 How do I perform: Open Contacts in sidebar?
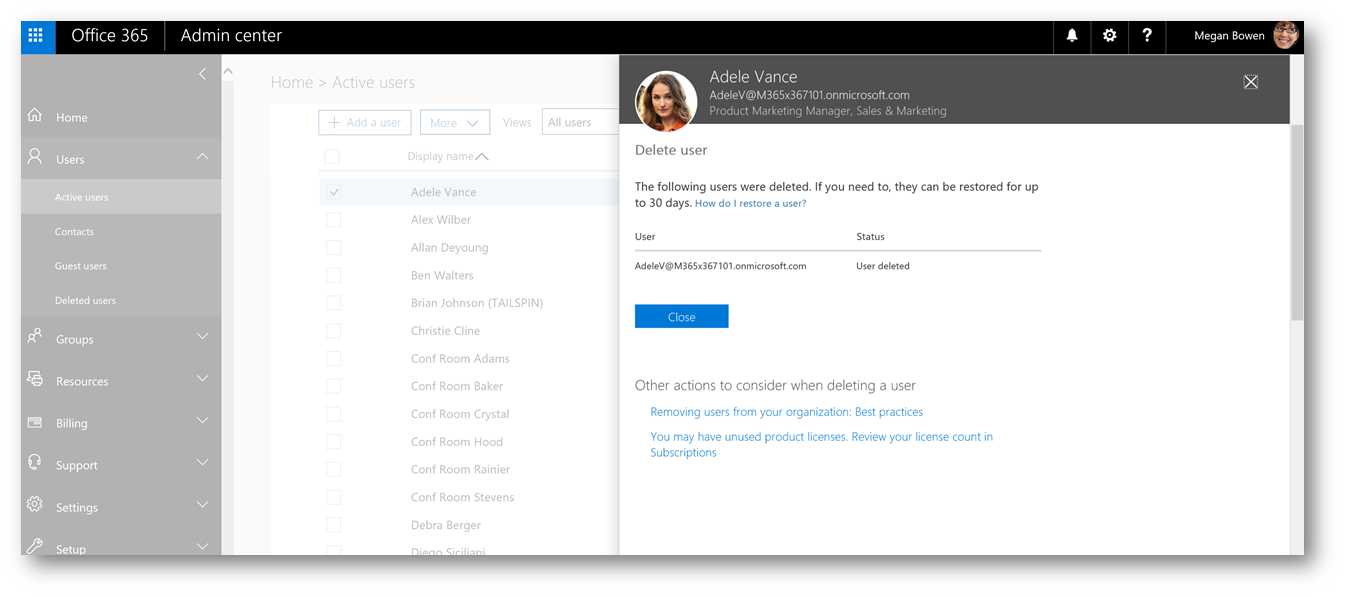(x=74, y=232)
